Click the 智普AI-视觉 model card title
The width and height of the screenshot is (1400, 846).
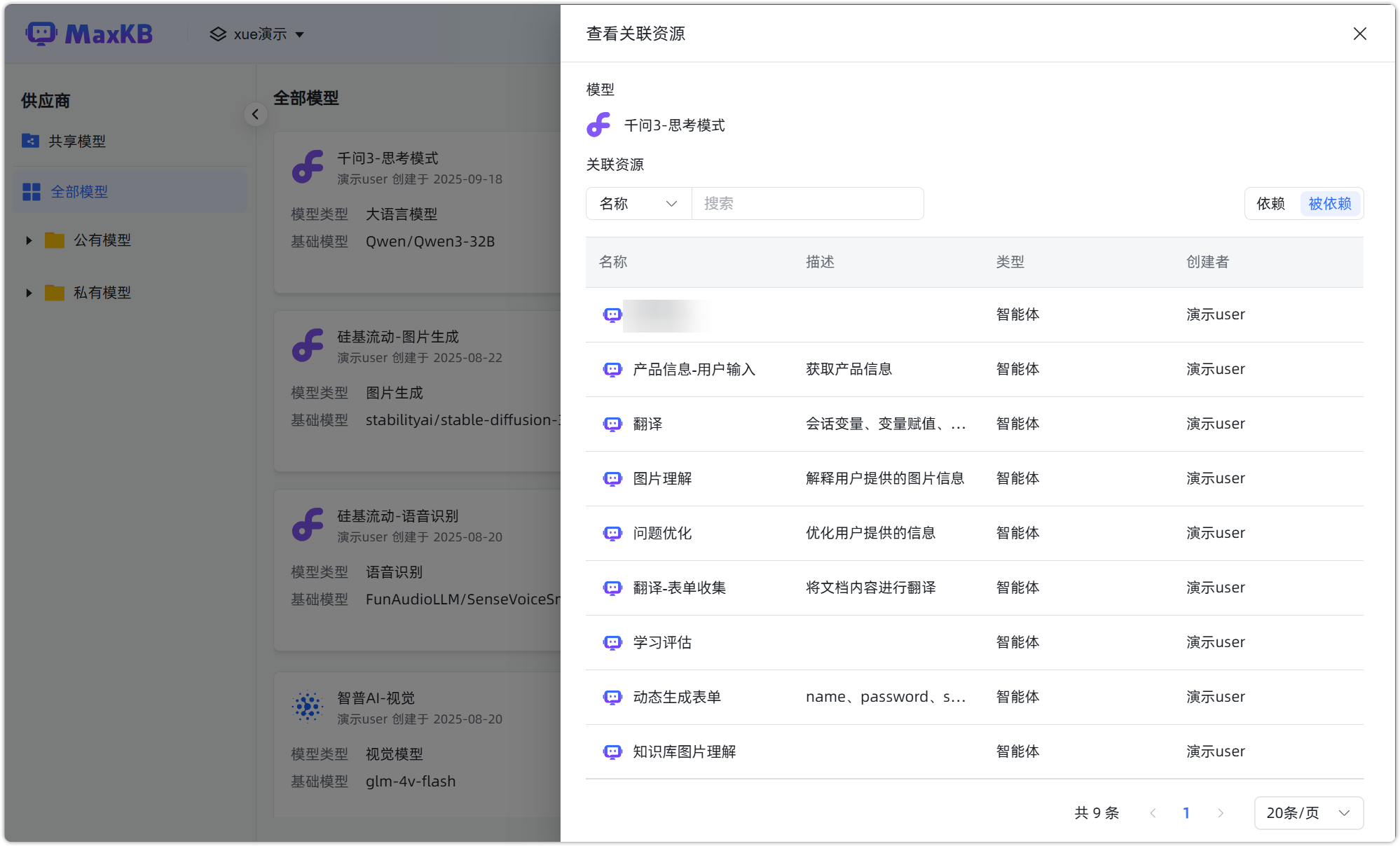[x=376, y=698]
